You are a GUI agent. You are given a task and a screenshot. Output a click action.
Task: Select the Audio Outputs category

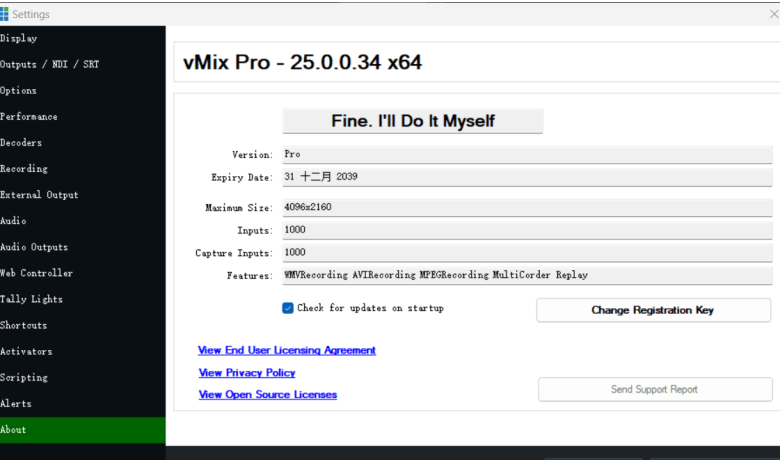coord(83,247)
